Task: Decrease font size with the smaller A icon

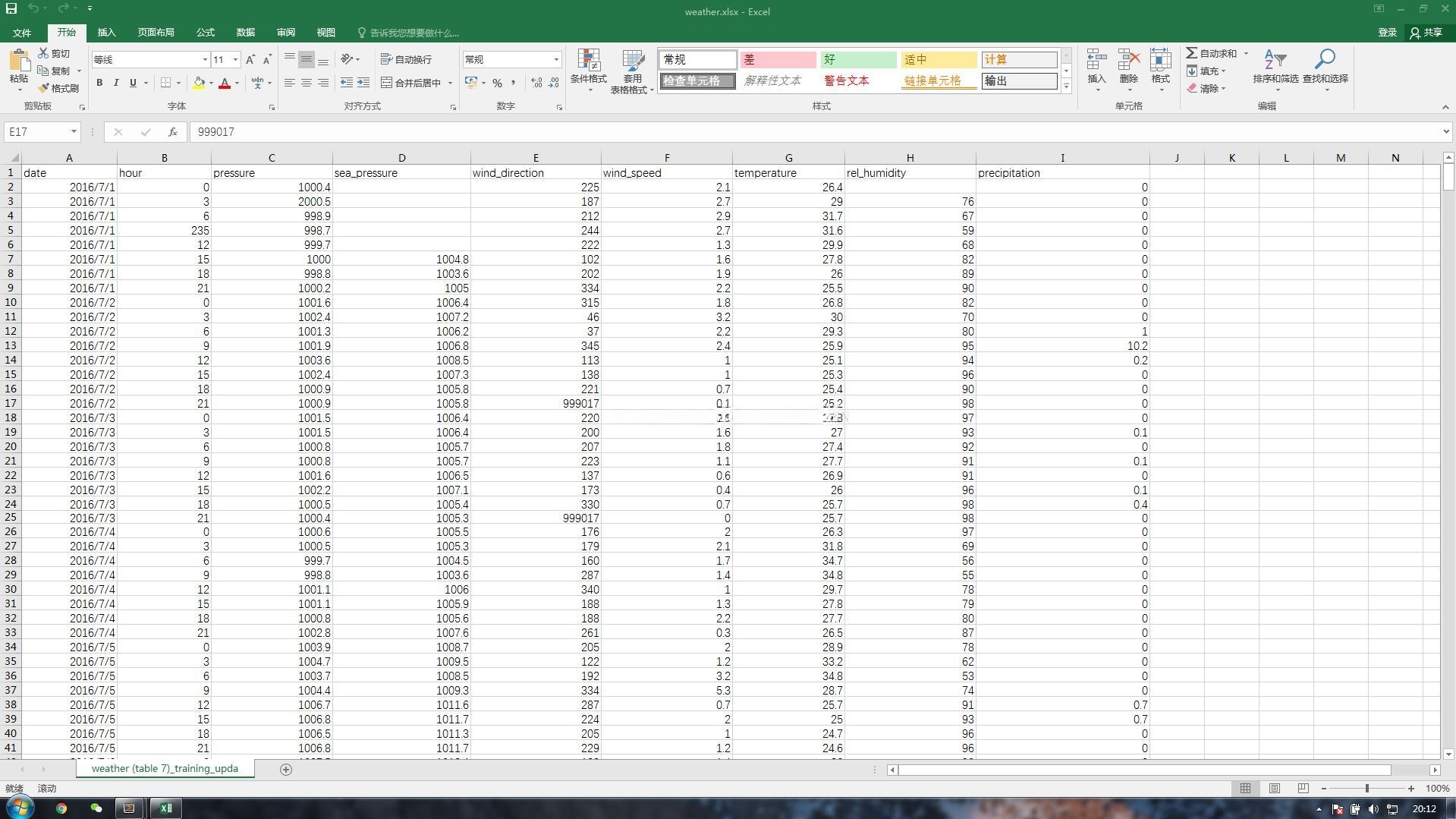Action: [267, 59]
